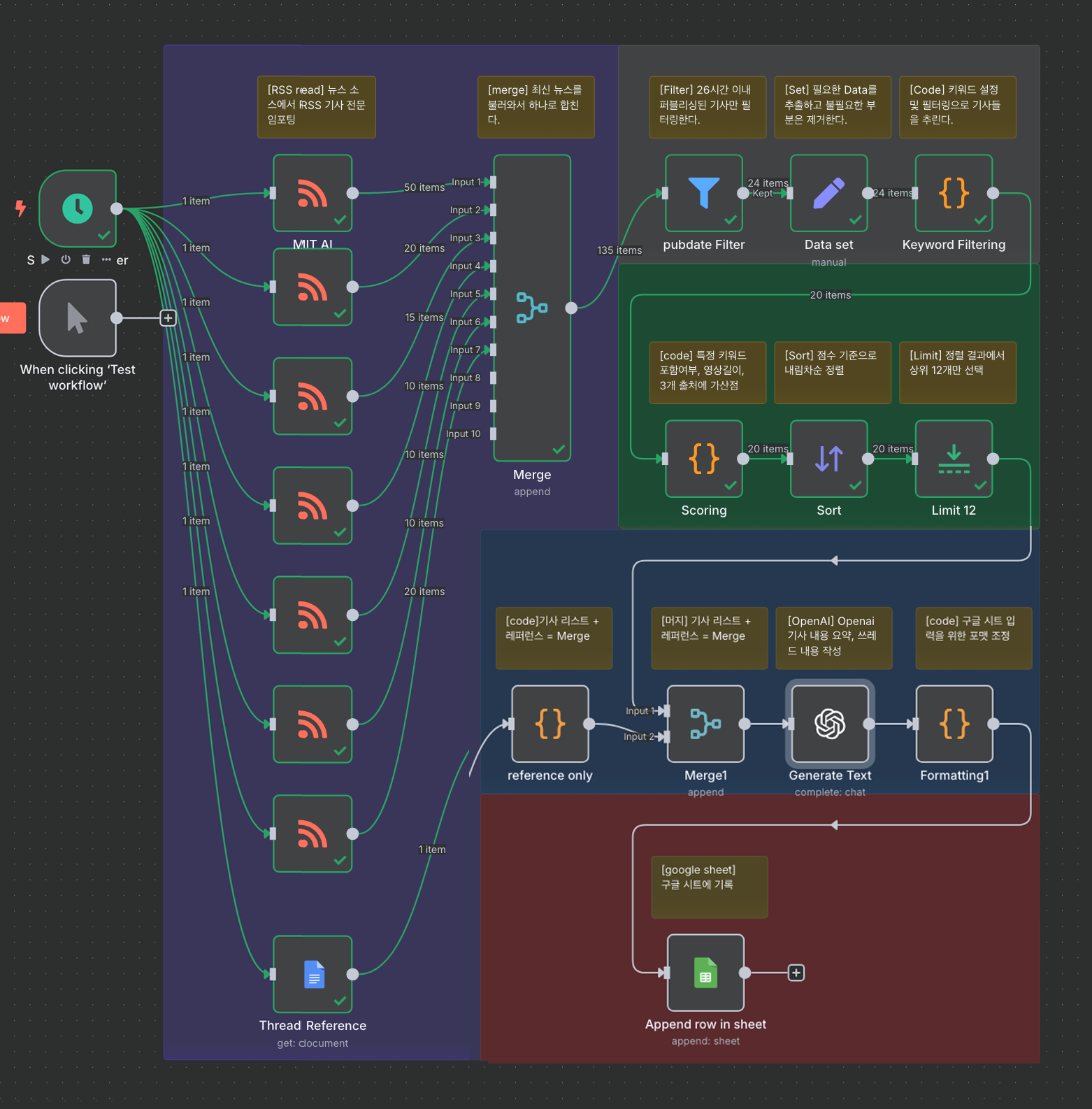Select the 'When clicking Test workflow' cursor node
This screenshot has width=1092, height=1109.
[78, 318]
